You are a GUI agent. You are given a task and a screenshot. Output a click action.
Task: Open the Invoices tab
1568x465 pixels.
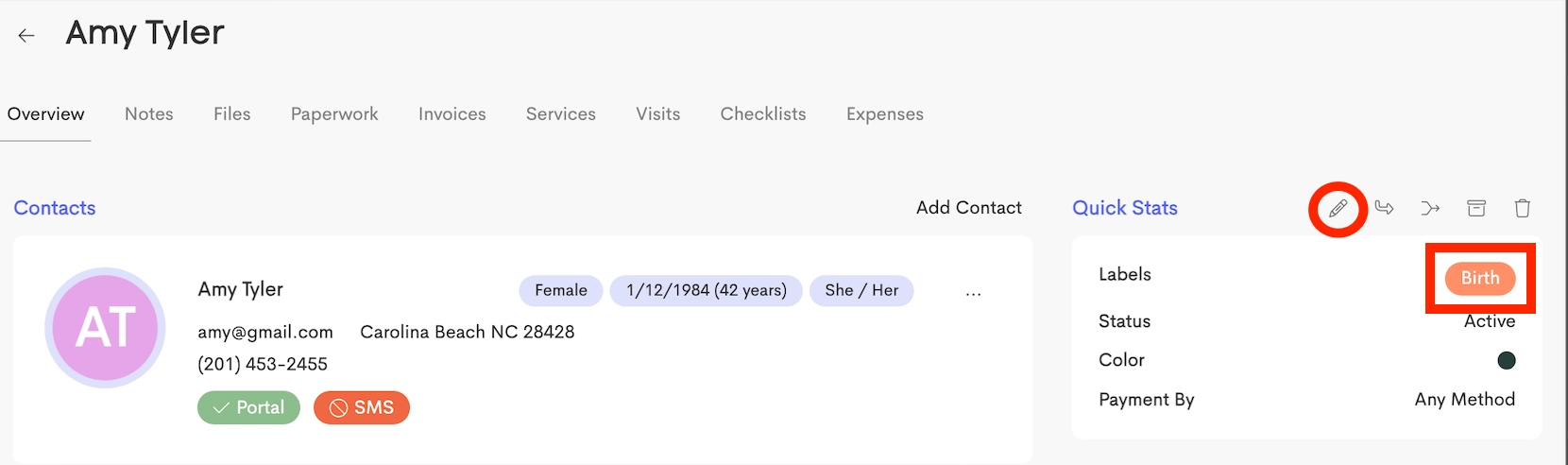click(x=452, y=114)
